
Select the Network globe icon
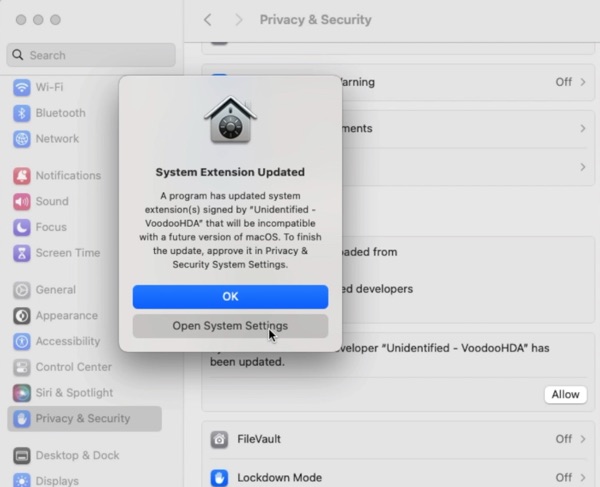pyautogui.click(x=21, y=139)
